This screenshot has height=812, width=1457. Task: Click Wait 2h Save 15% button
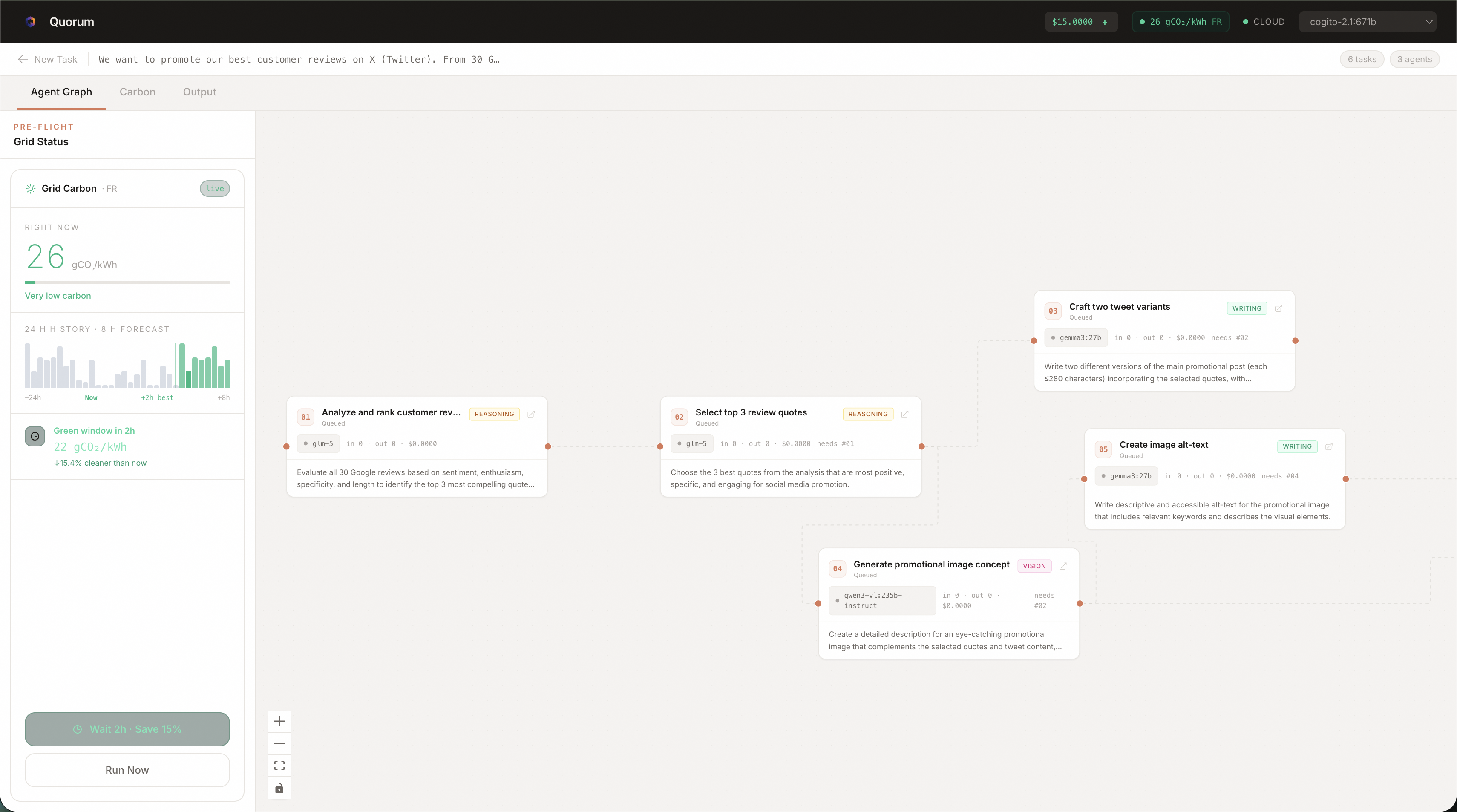point(127,729)
